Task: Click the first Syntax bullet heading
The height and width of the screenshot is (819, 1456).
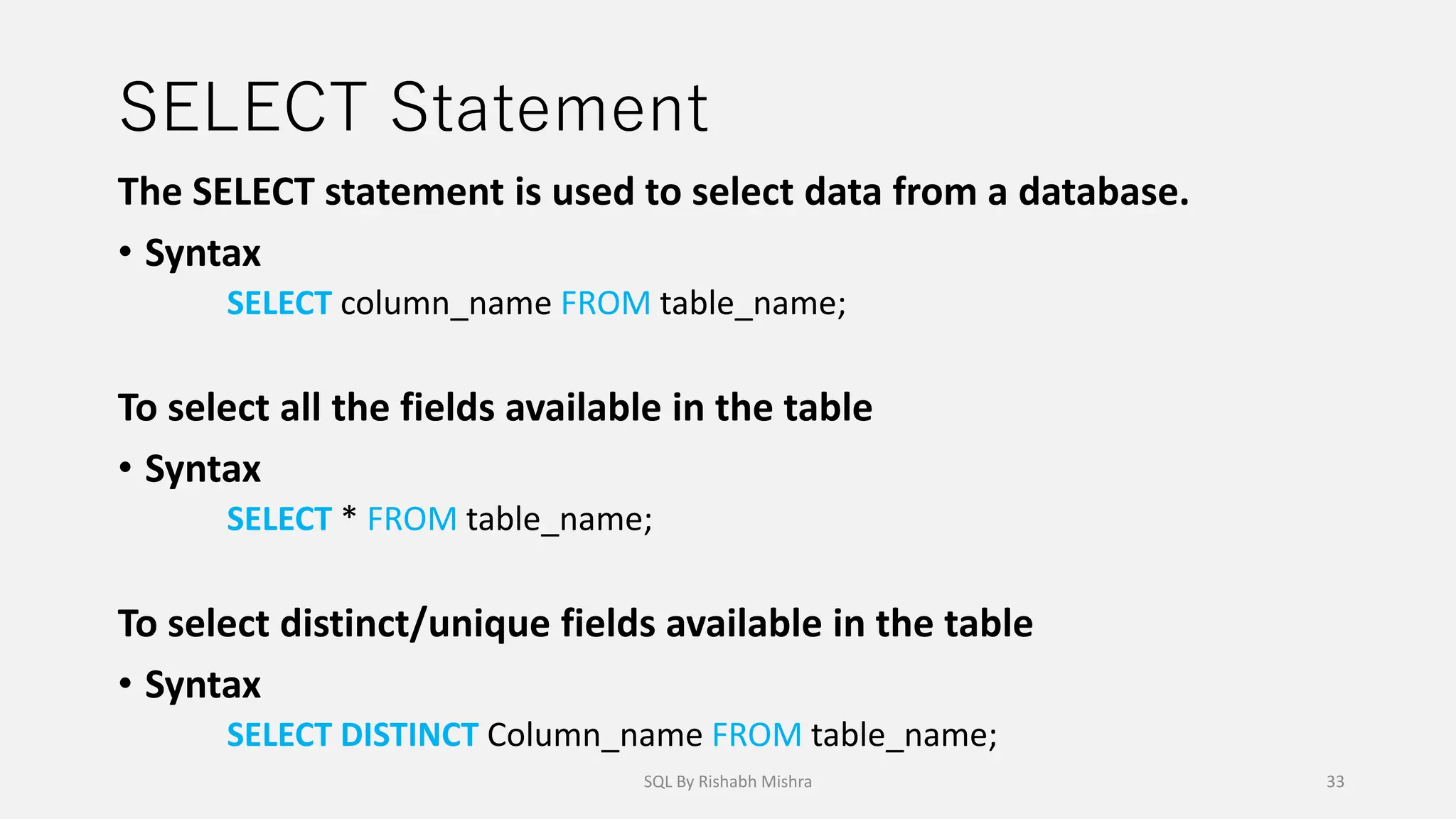Action: tap(203, 254)
